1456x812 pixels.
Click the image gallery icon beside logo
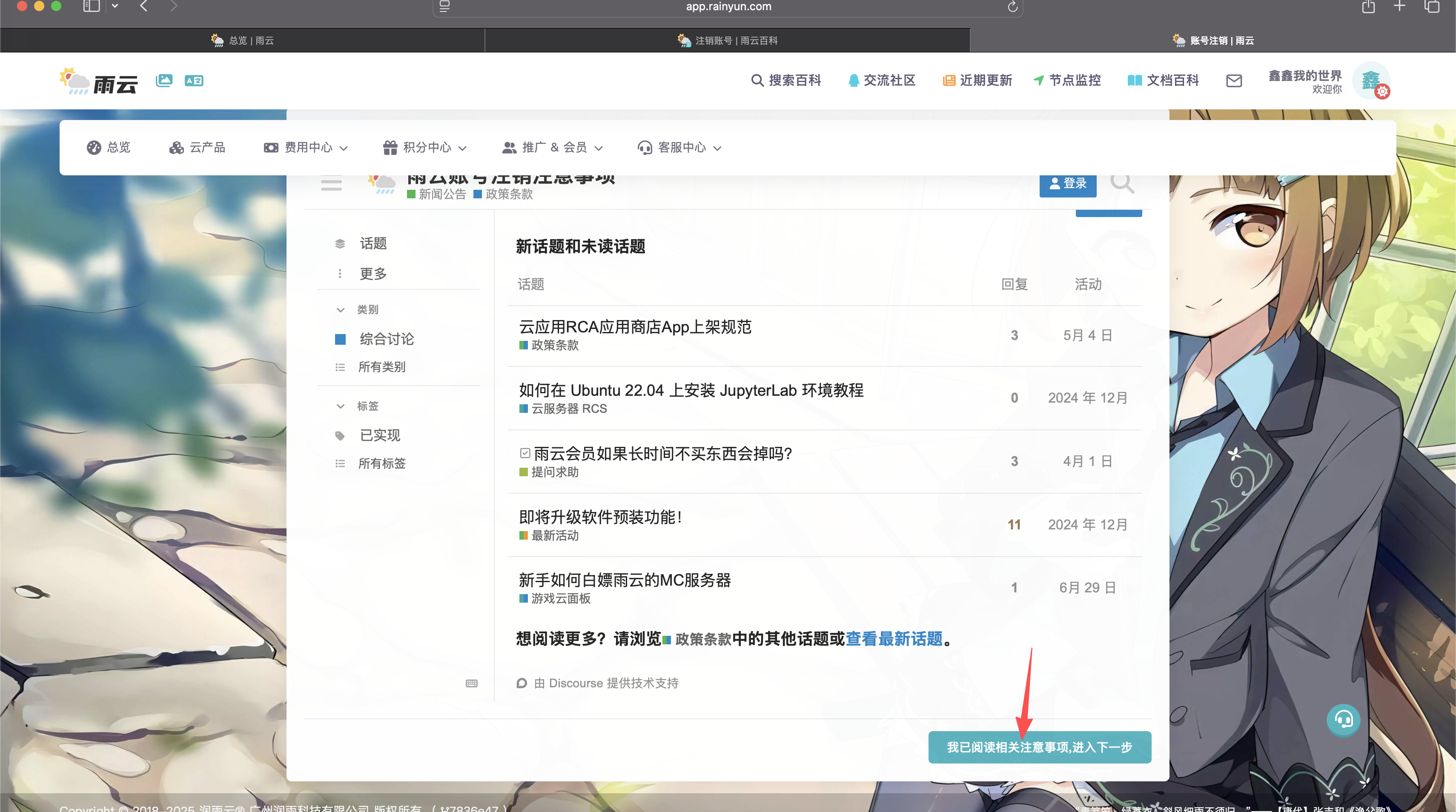pos(164,80)
